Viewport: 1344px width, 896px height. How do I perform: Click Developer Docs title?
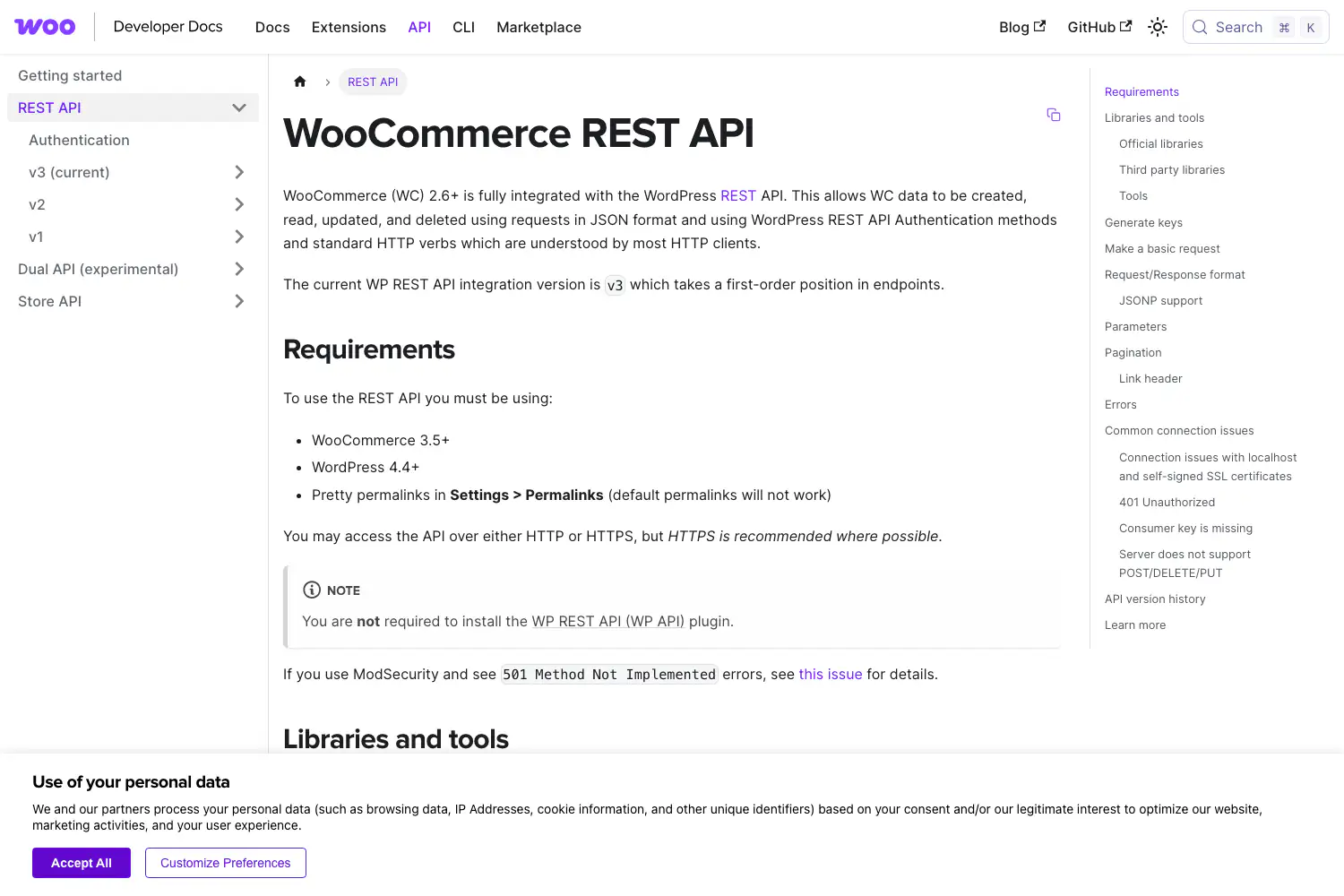(x=168, y=27)
